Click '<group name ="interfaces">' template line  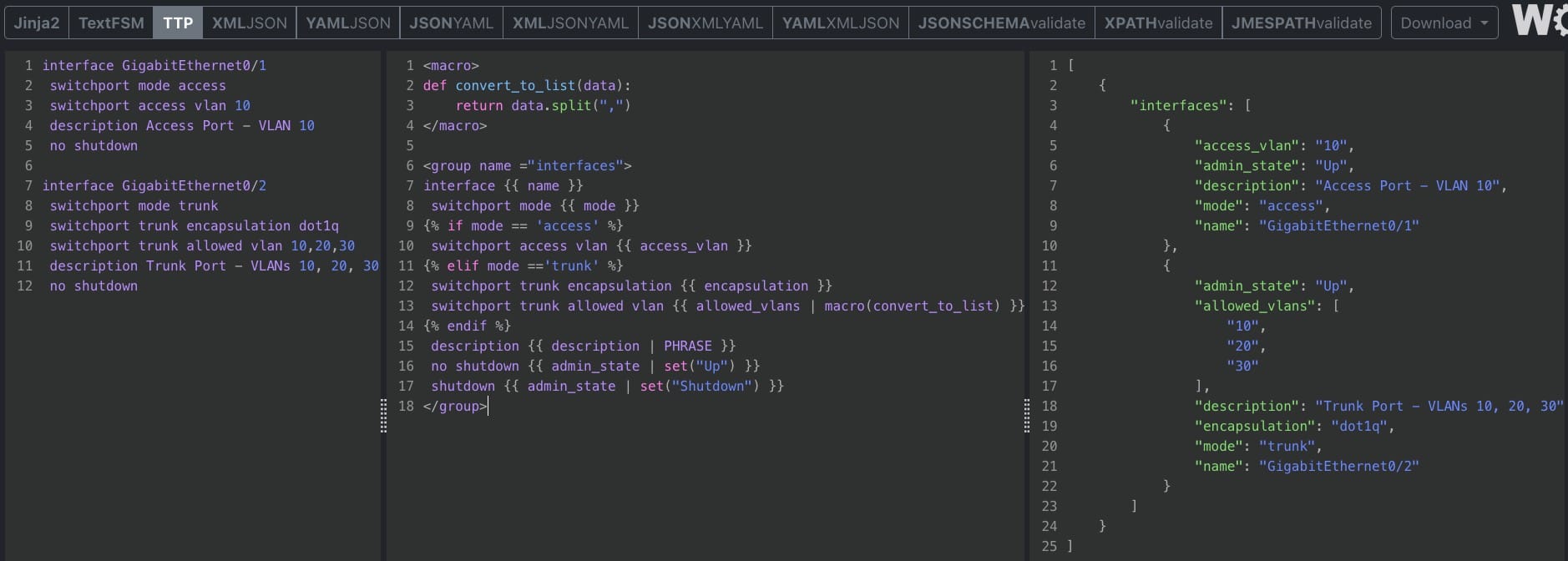click(x=527, y=165)
